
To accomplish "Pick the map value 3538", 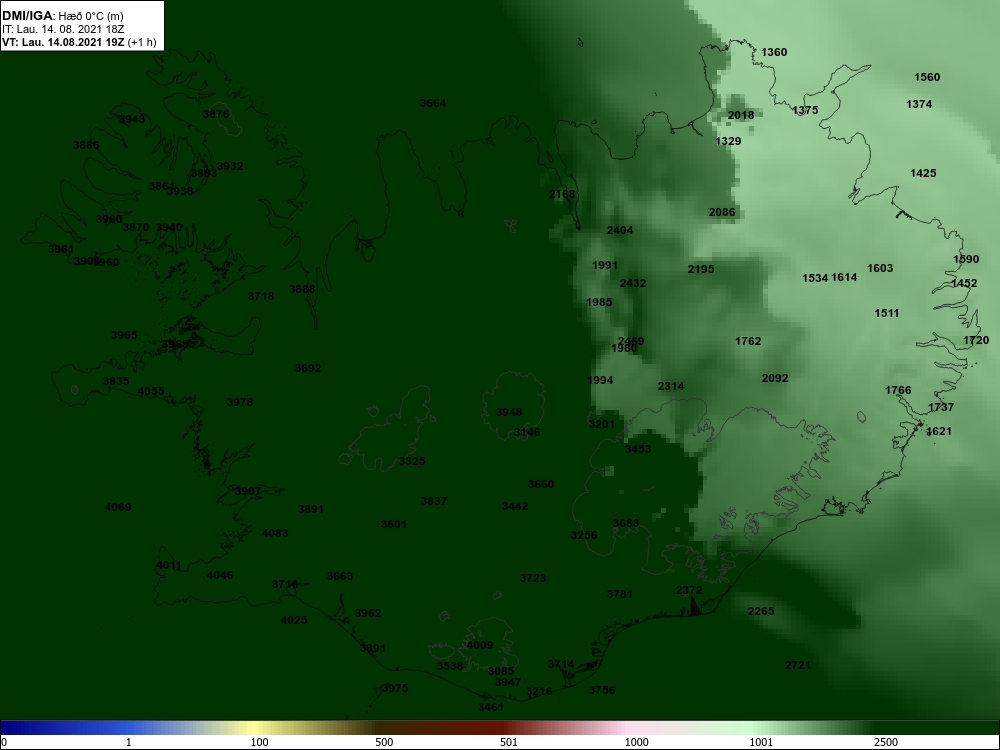I will click(x=450, y=666).
